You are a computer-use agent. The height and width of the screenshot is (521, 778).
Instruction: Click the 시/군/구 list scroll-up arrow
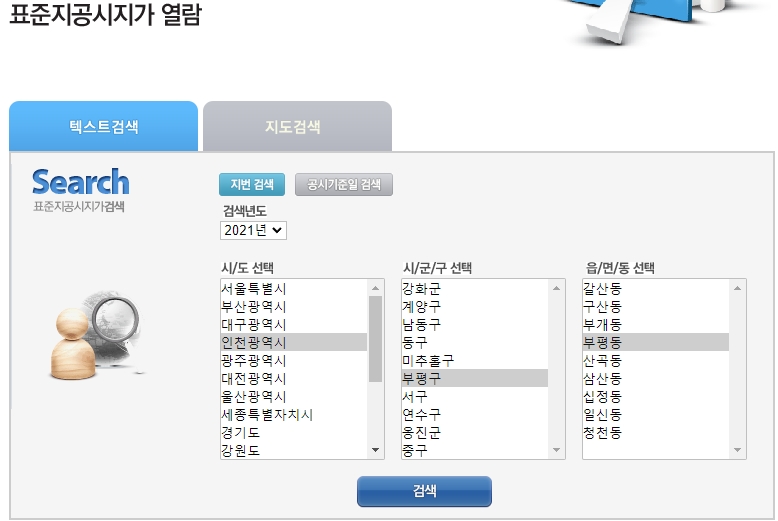pos(556,288)
